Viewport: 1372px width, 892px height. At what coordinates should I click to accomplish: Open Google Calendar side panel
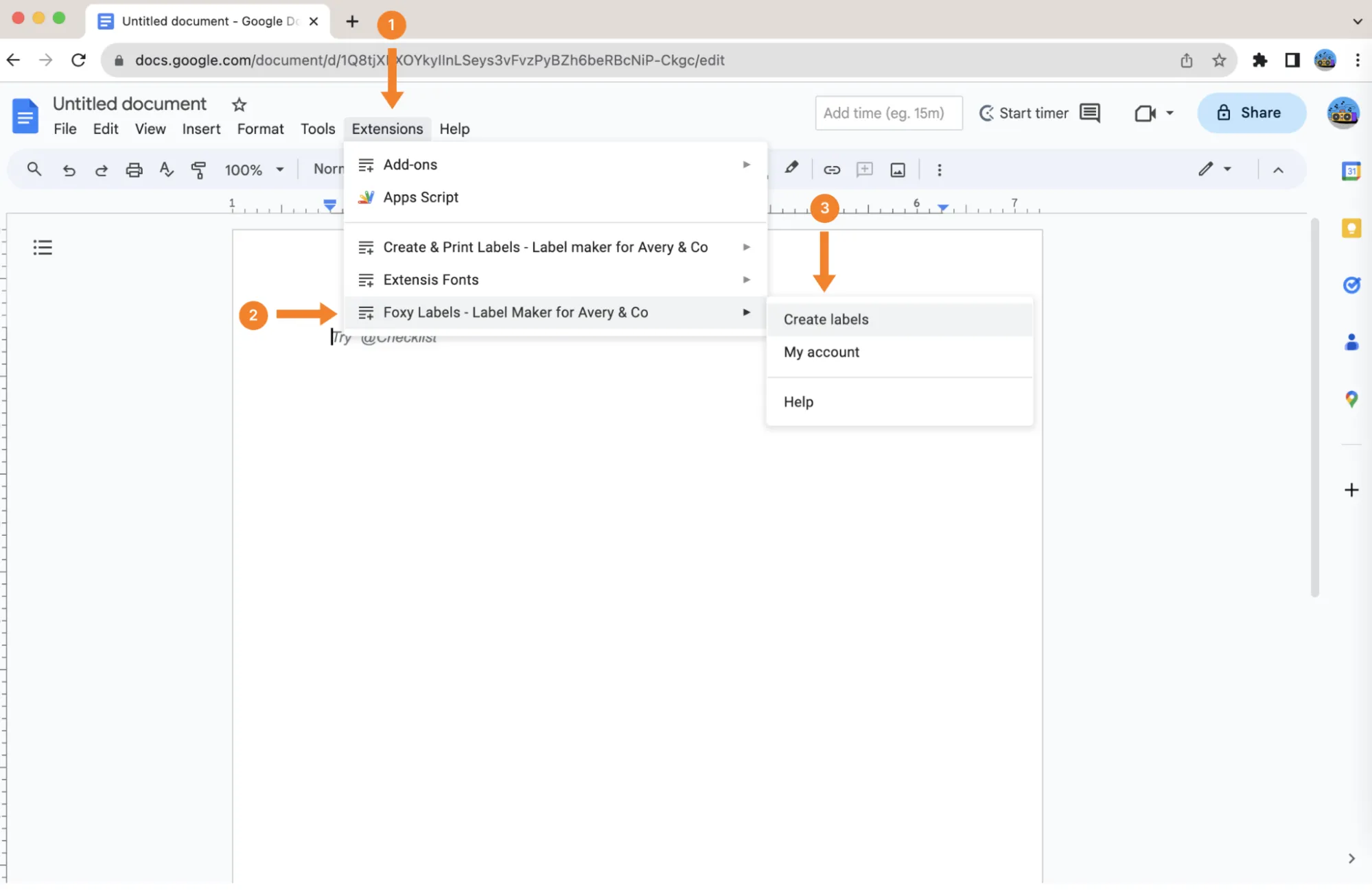1351,171
